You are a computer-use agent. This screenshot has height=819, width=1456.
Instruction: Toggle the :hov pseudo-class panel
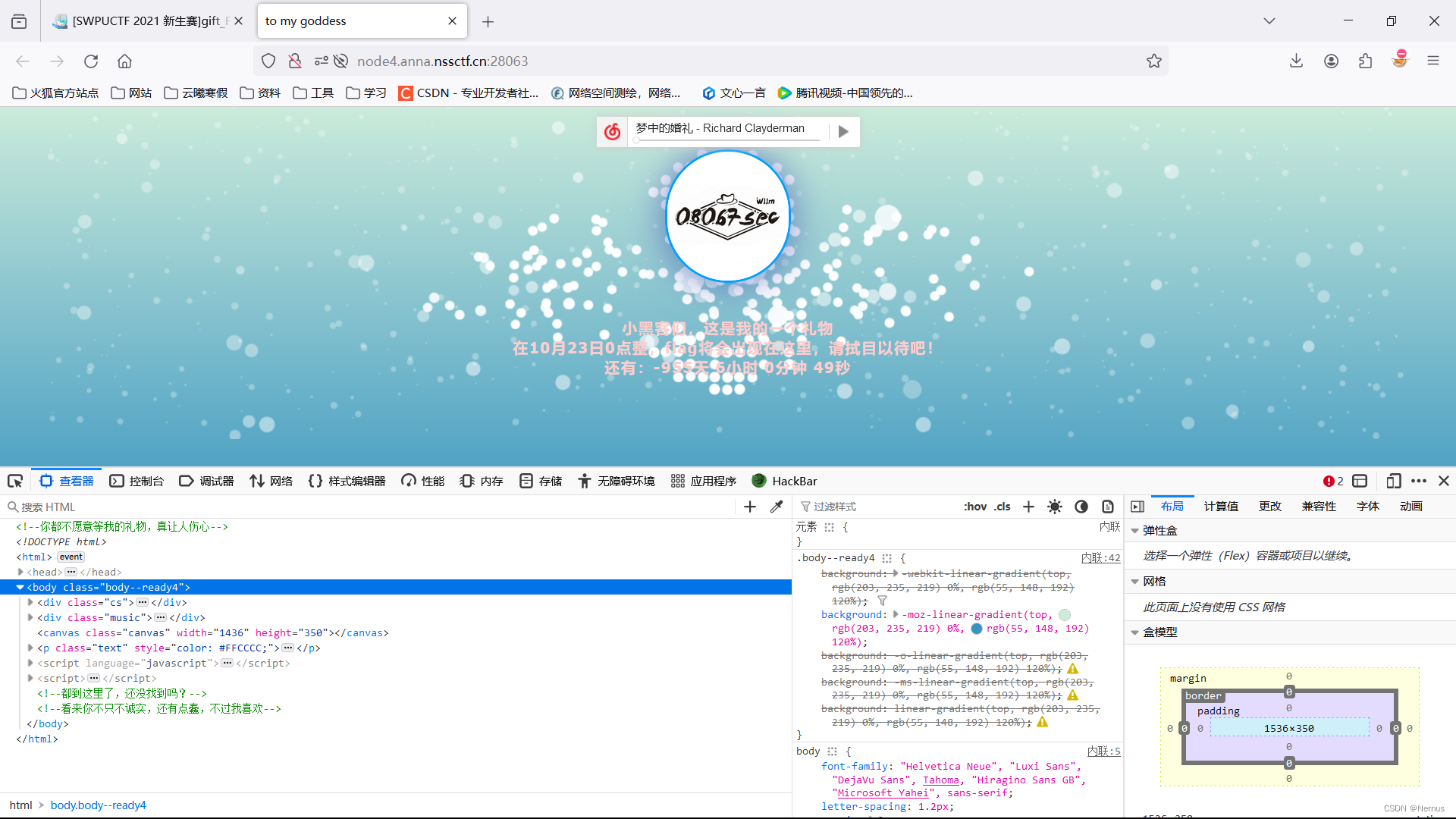coord(975,506)
